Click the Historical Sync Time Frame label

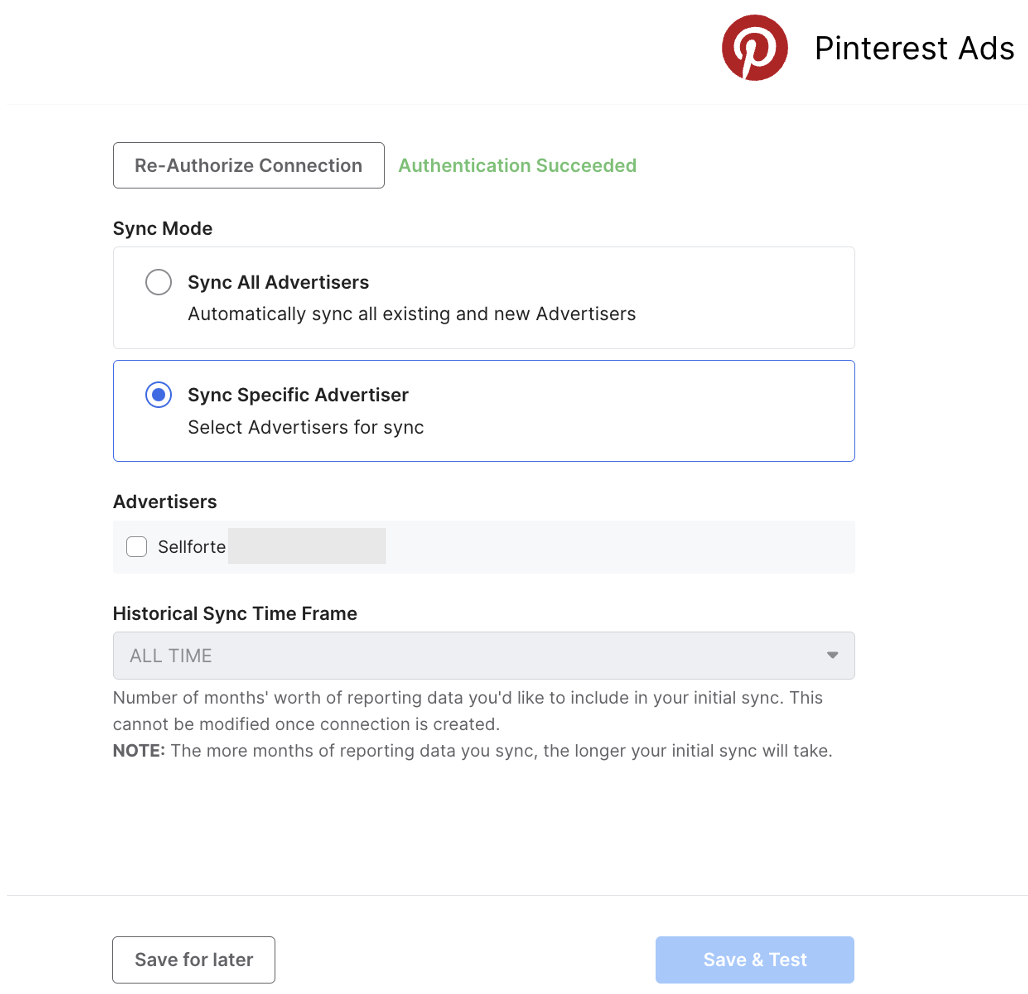[234, 614]
